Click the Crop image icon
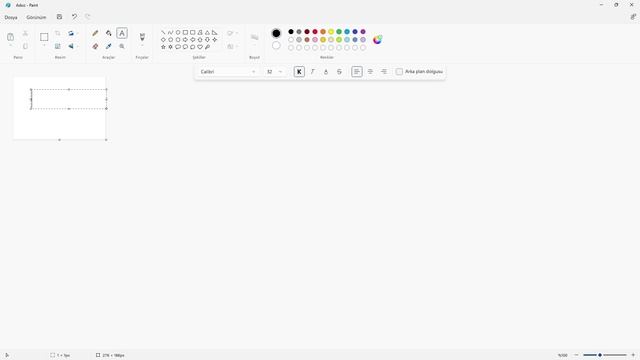The width and height of the screenshot is (640, 360). (x=58, y=33)
